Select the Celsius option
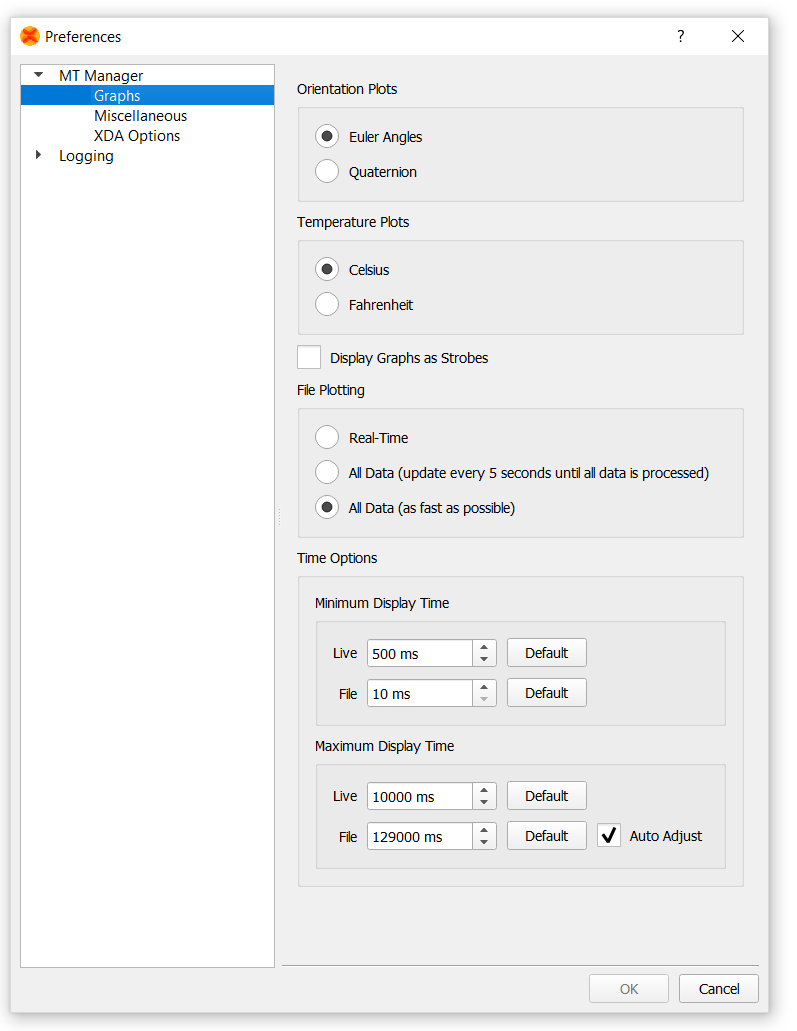The image size is (797, 1031). click(x=326, y=269)
